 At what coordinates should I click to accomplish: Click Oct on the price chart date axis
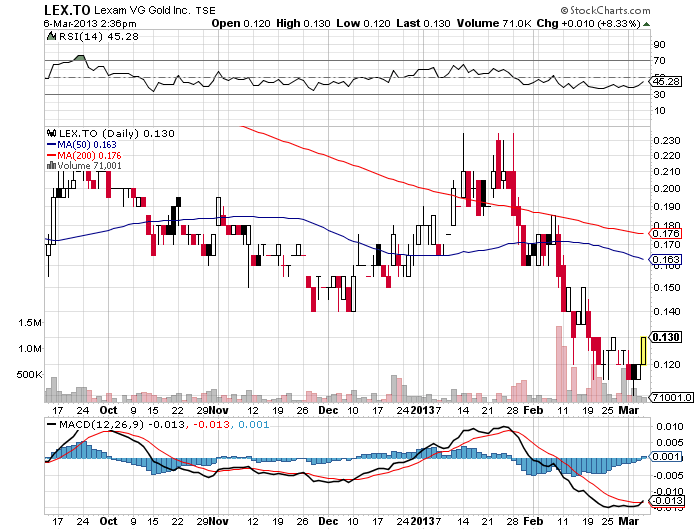(108, 410)
